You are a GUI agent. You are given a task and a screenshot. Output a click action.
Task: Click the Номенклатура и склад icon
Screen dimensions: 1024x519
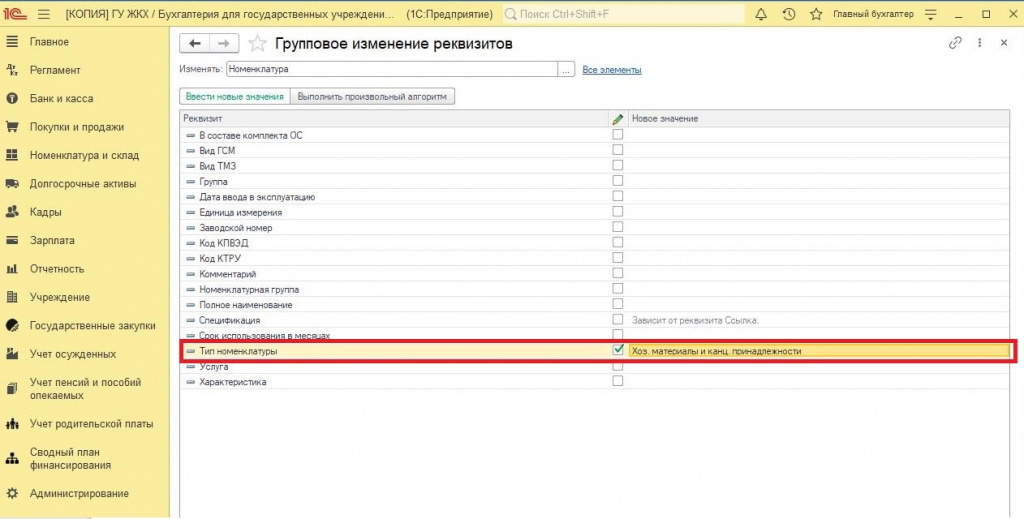point(12,155)
